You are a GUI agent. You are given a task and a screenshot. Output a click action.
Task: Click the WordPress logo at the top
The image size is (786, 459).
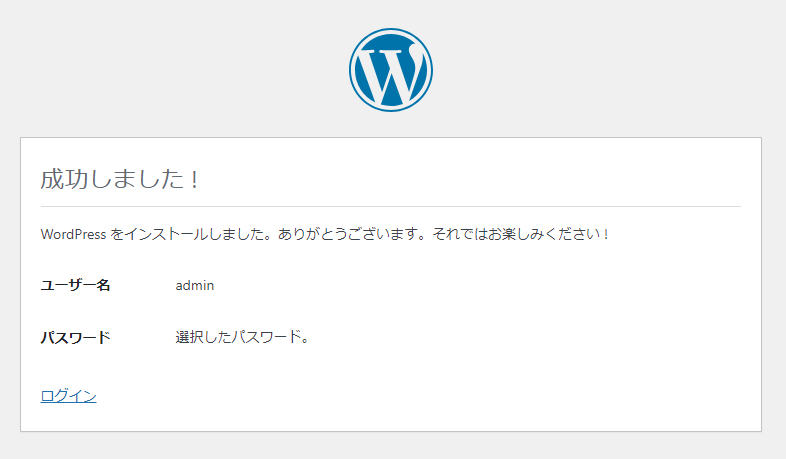tap(391, 69)
